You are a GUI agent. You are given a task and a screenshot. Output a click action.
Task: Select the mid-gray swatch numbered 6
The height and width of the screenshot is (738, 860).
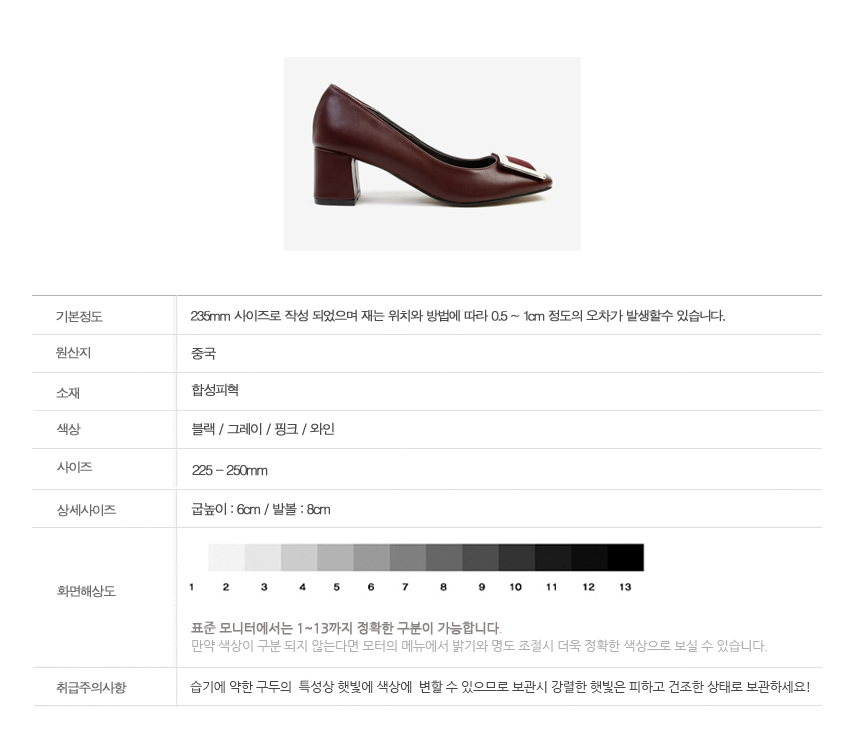click(x=372, y=558)
